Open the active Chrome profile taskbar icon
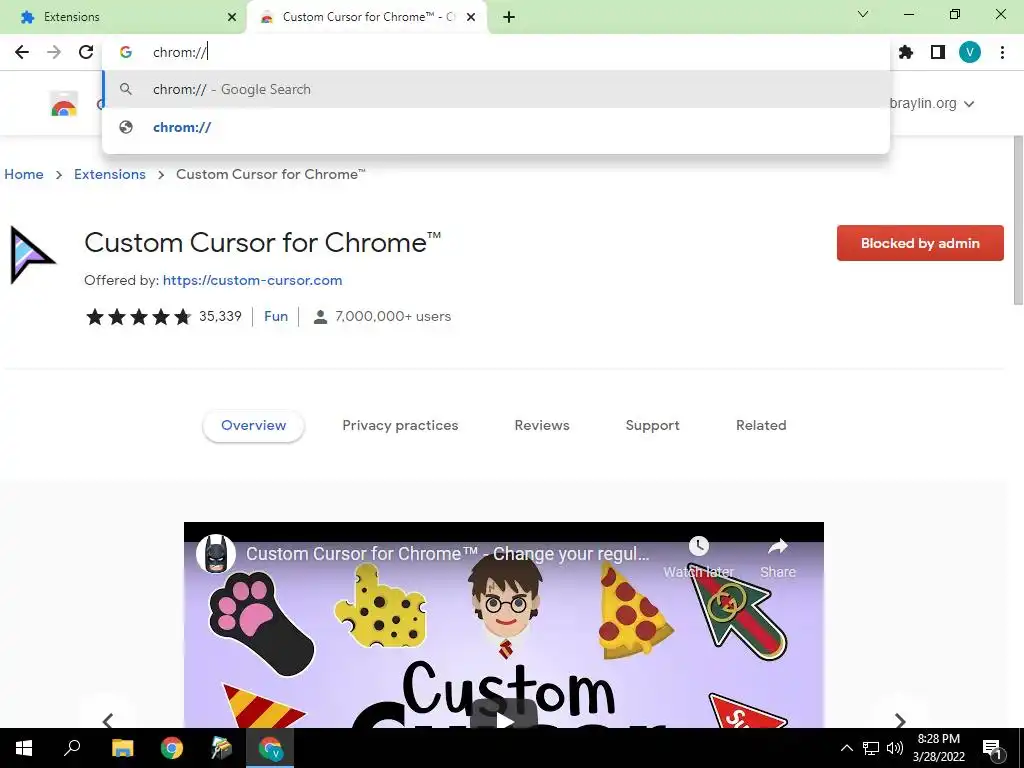Viewport: 1024px width, 768px height. coord(270,748)
